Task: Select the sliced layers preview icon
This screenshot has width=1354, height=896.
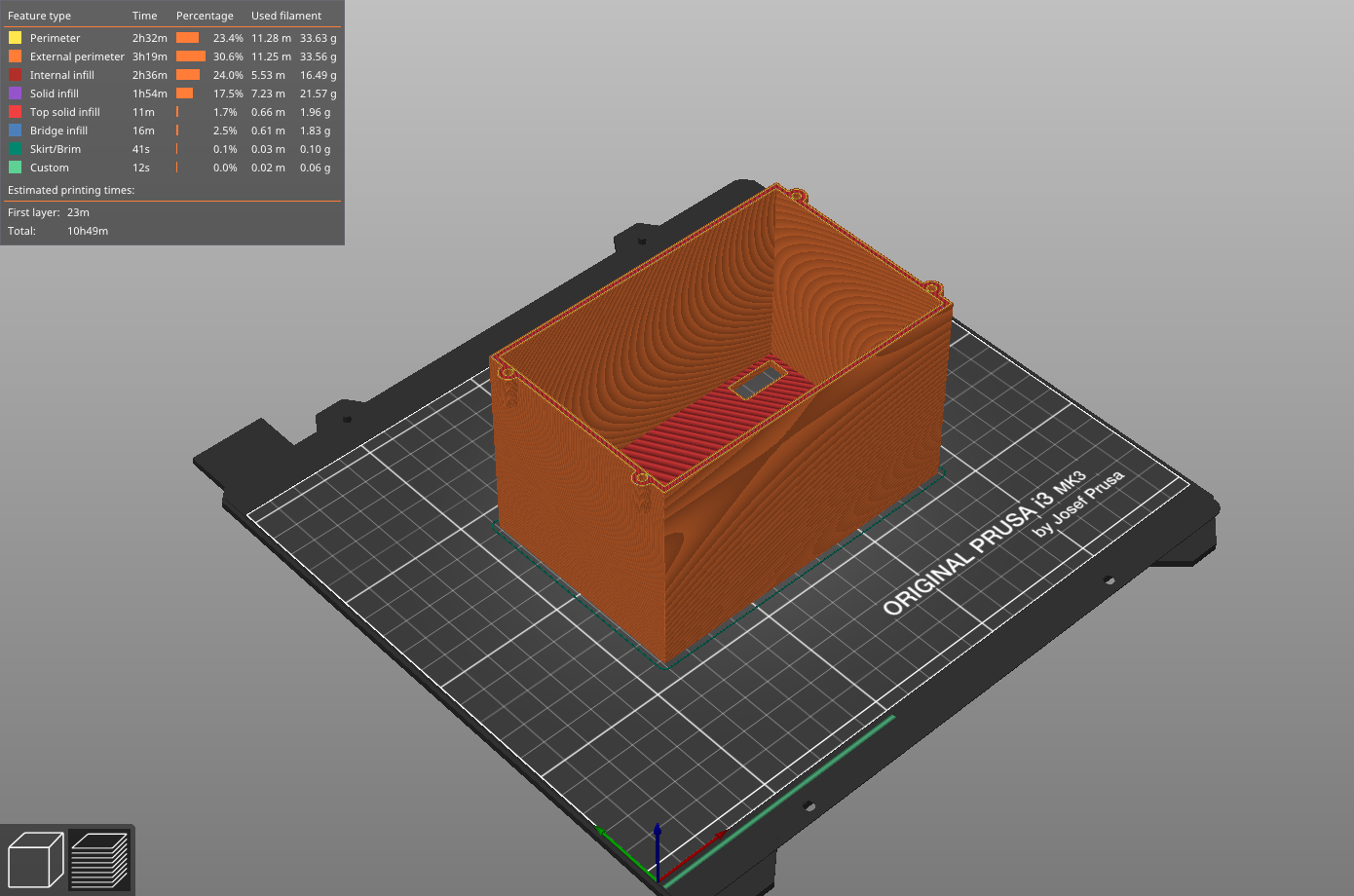Action: point(100,859)
